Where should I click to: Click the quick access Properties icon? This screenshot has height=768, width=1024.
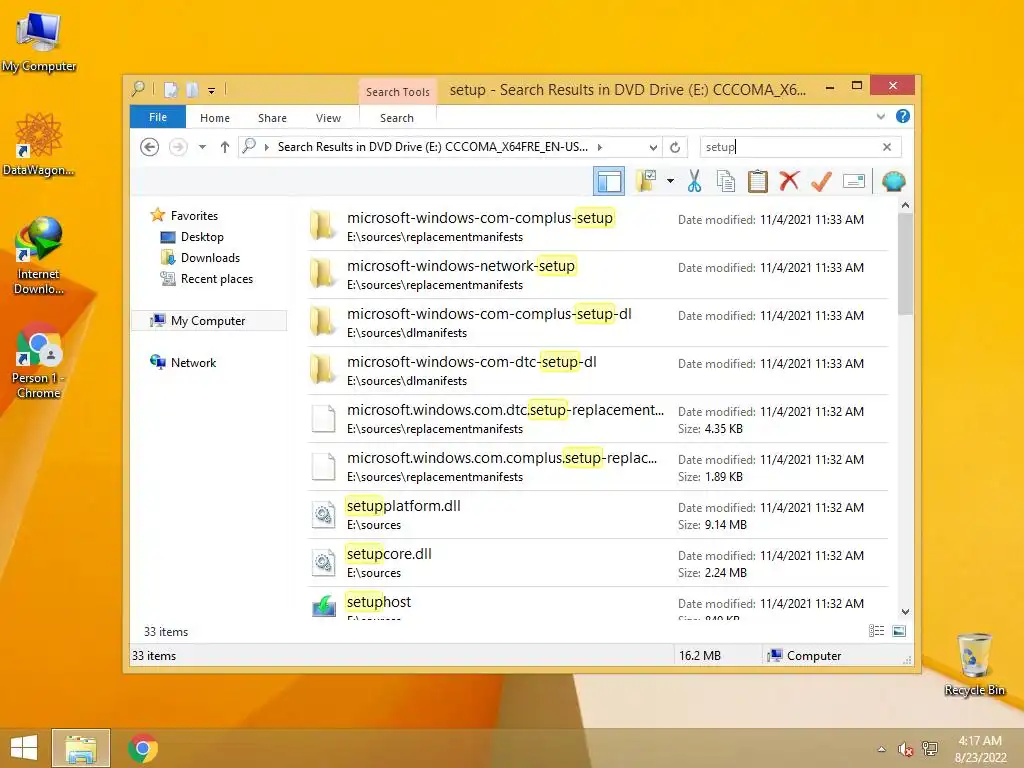(x=170, y=89)
